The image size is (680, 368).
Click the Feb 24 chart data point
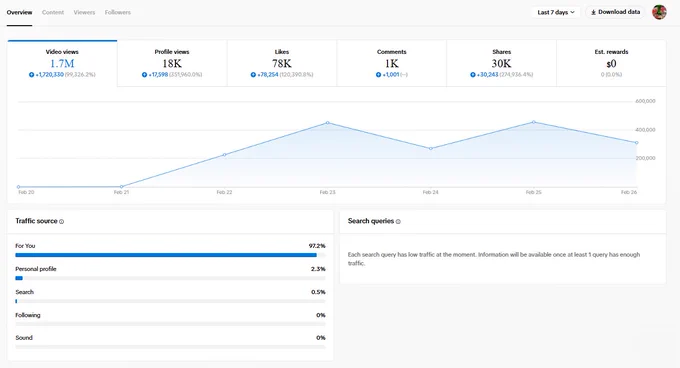point(431,149)
